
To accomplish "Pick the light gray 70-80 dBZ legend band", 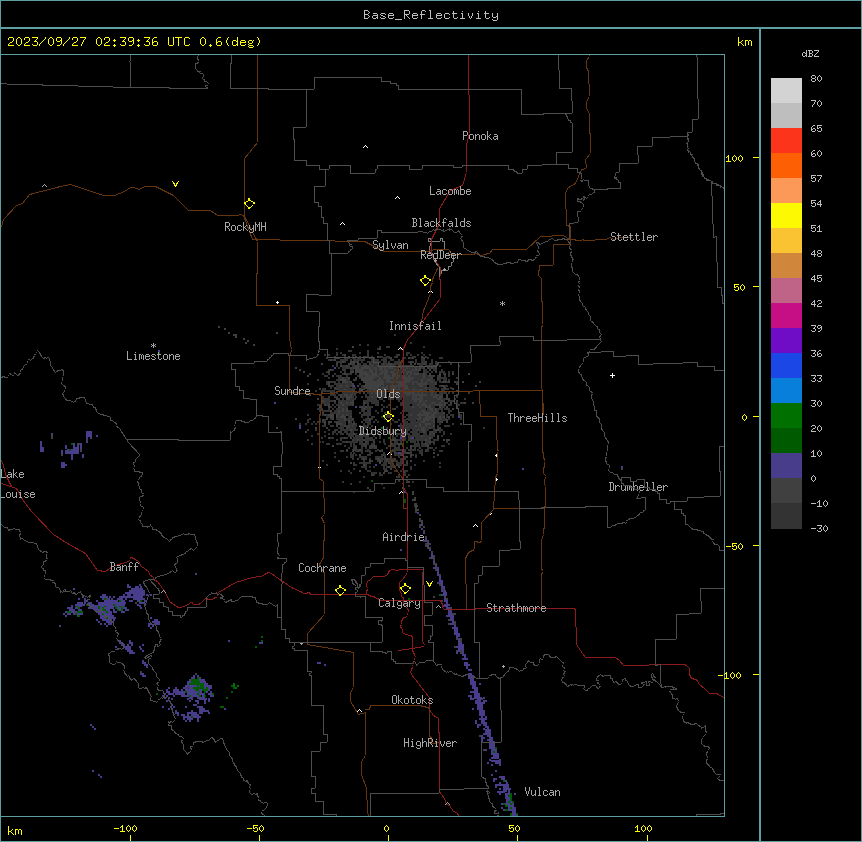I will 786,90.
